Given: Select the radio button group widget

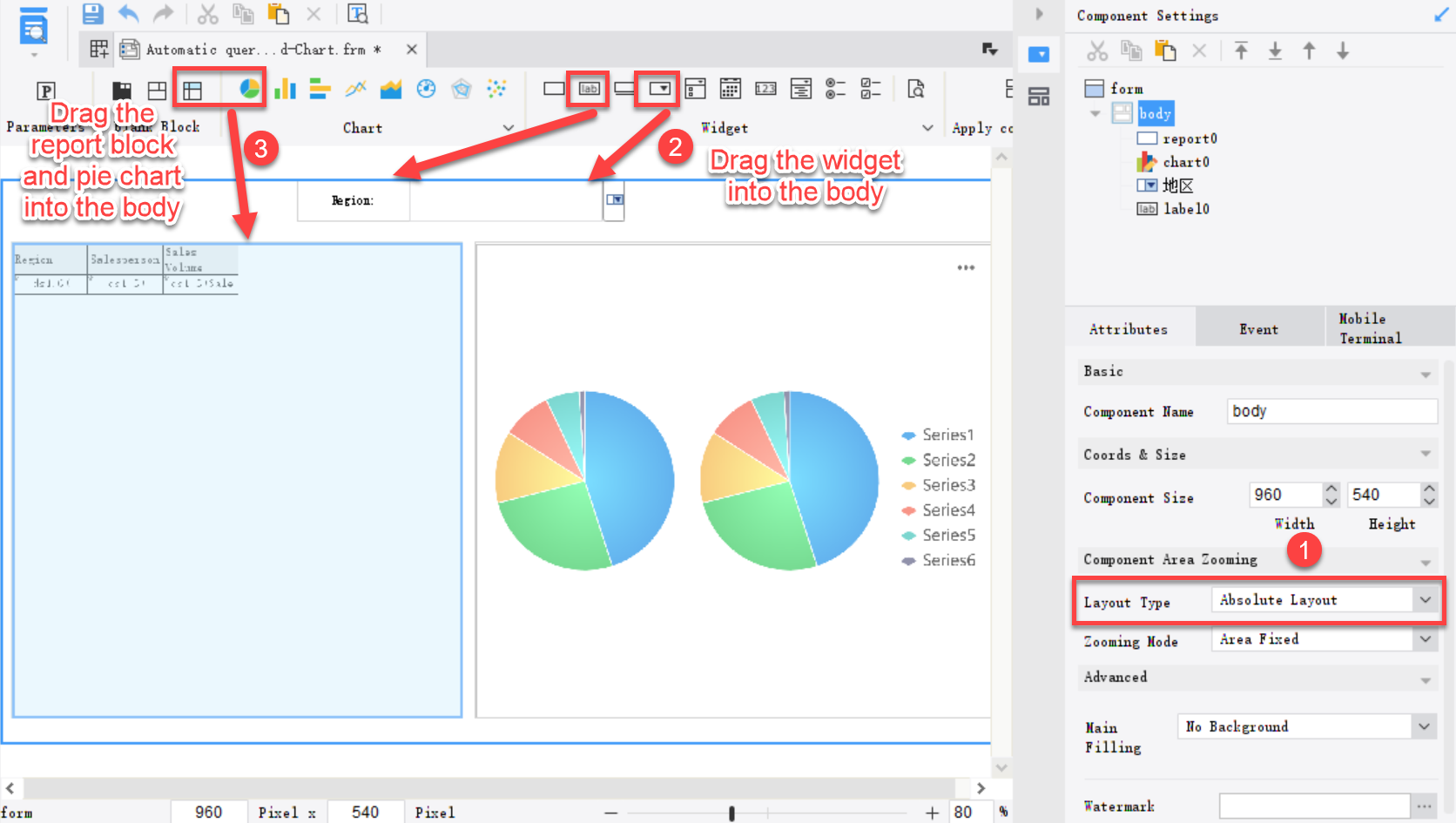Looking at the screenshot, I should pyautogui.click(x=835, y=88).
